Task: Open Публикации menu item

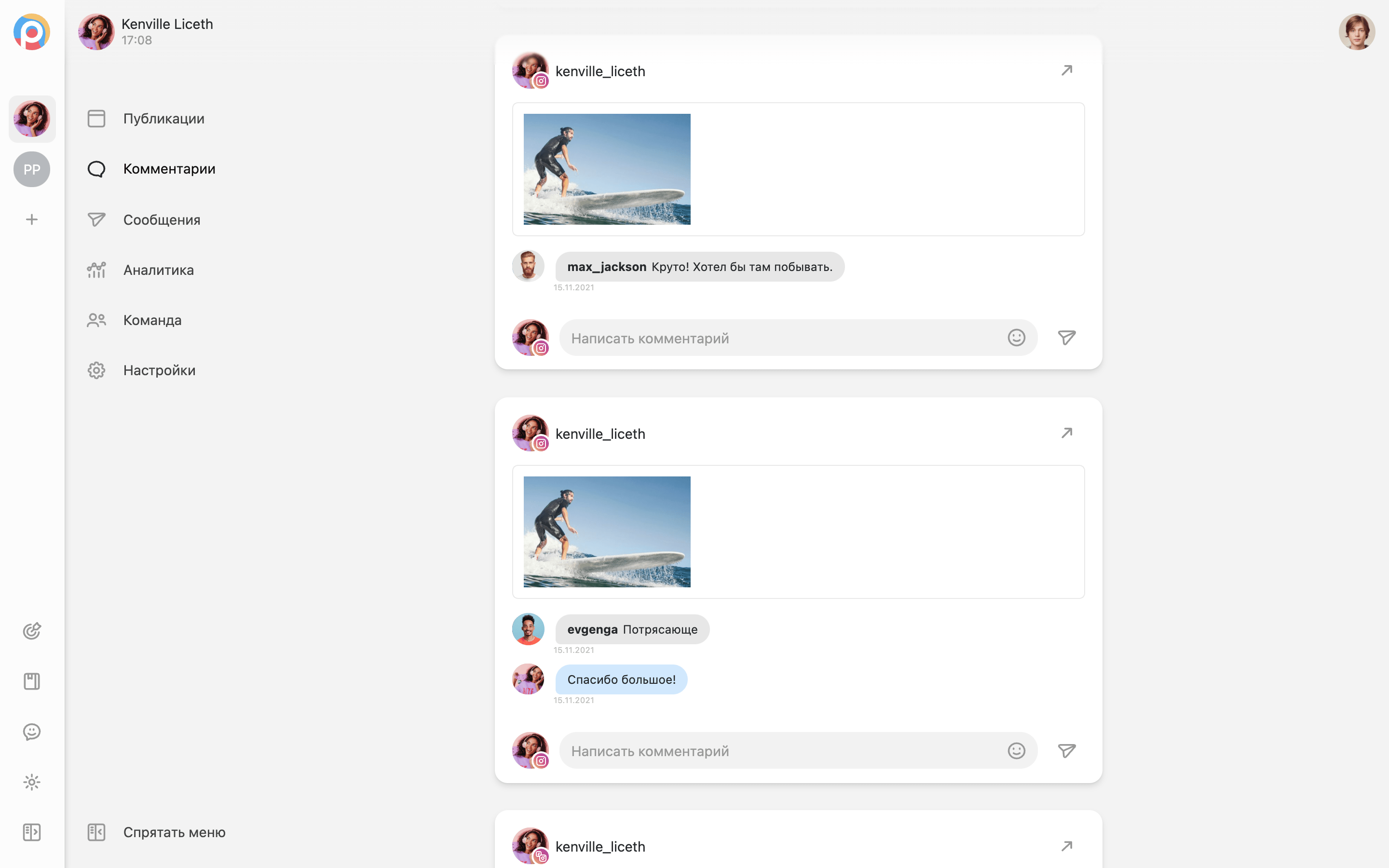Action: tap(163, 119)
